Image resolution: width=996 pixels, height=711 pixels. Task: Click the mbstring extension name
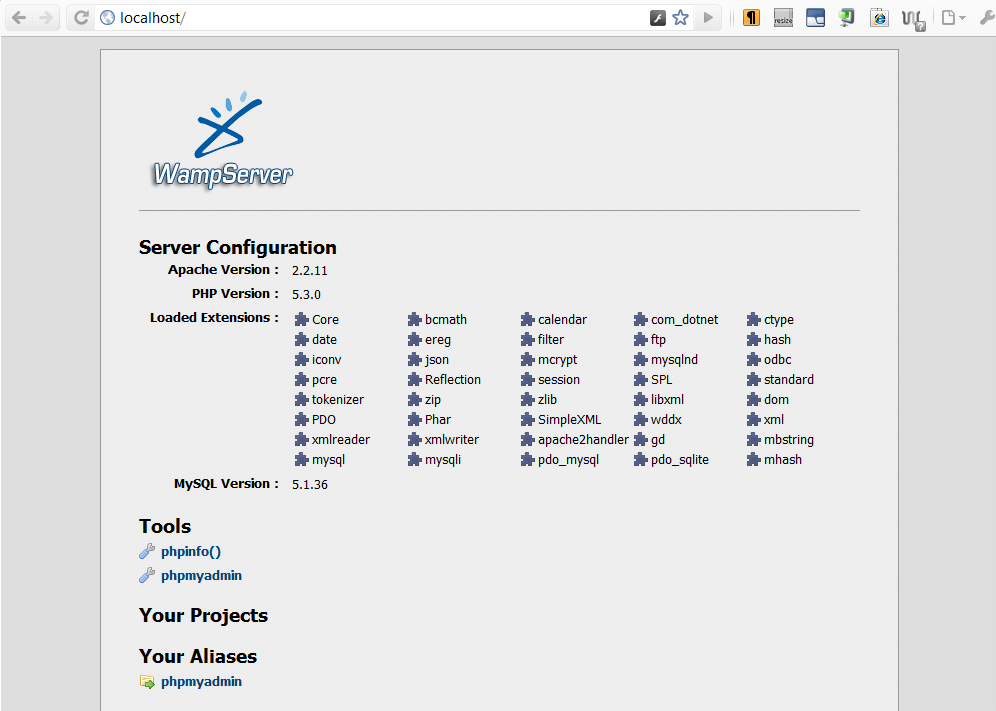(x=789, y=440)
